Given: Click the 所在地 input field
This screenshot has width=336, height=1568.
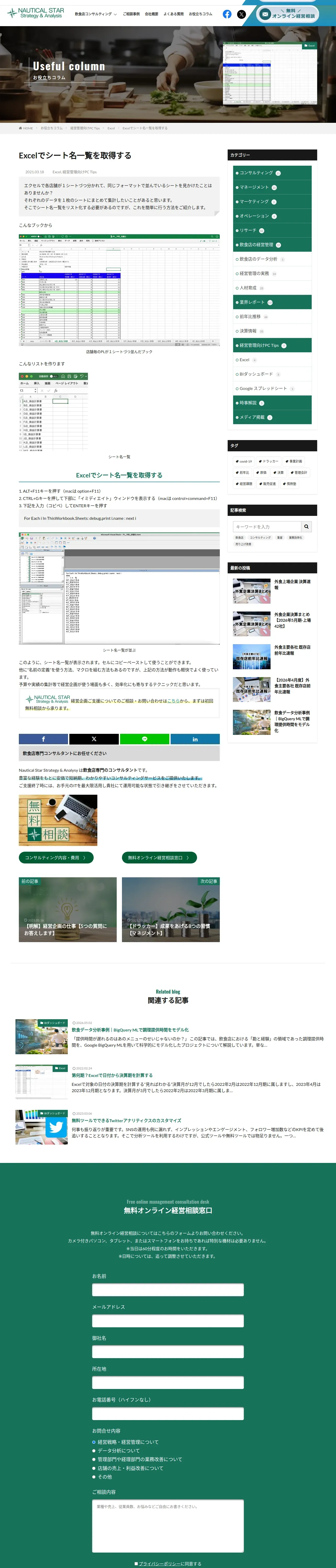Looking at the screenshot, I should [168, 1383].
